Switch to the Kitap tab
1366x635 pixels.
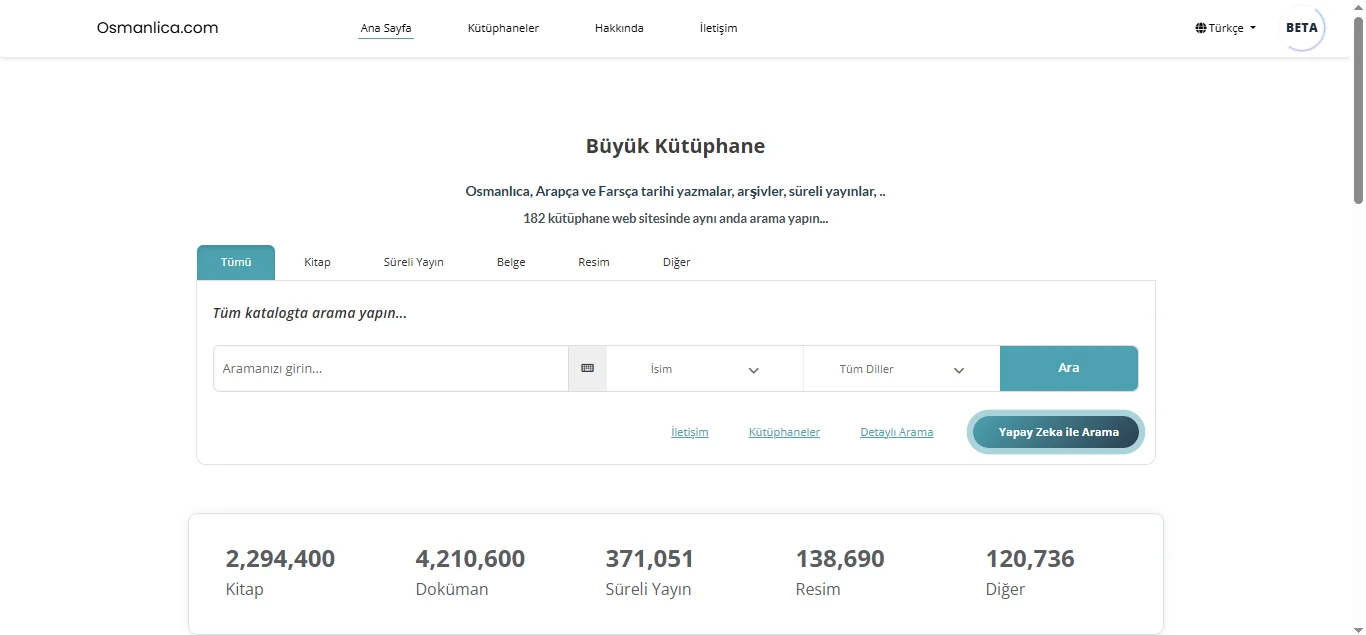pyautogui.click(x=317, y=262)
